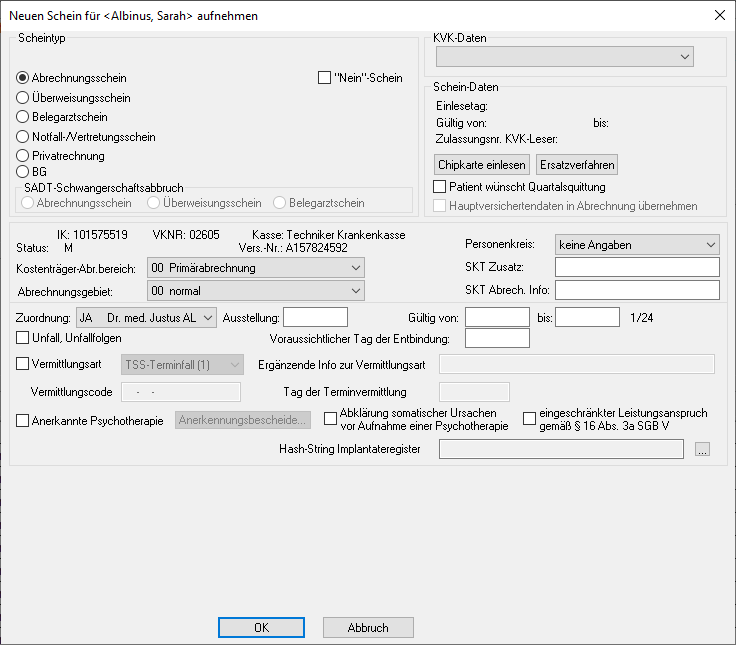736x645 pixels.
Task: Enable the "Nein"-Schein checkbox
Action: 324,78
